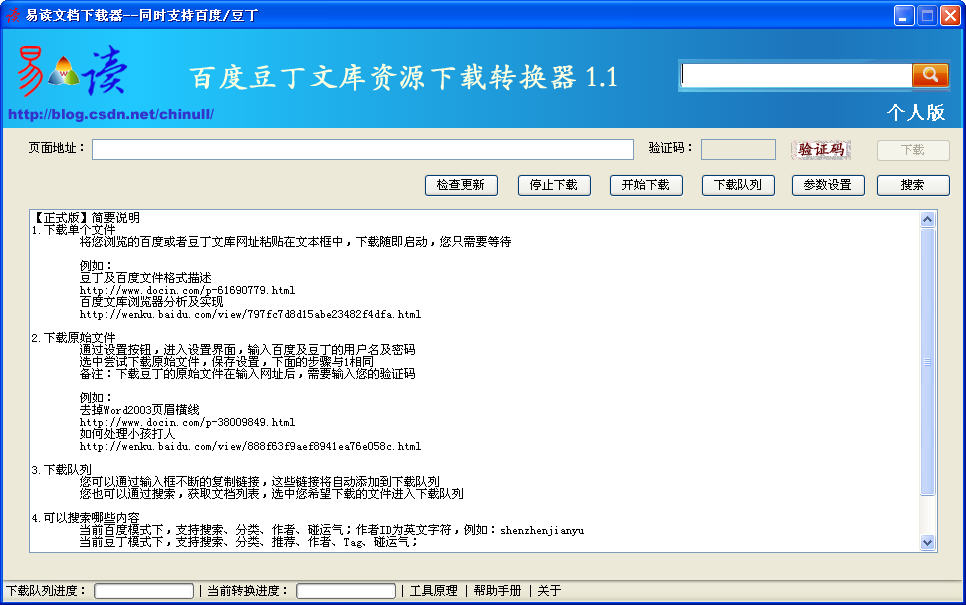Click the 个人版 label in the banner
966x605 pixels.
916,112
